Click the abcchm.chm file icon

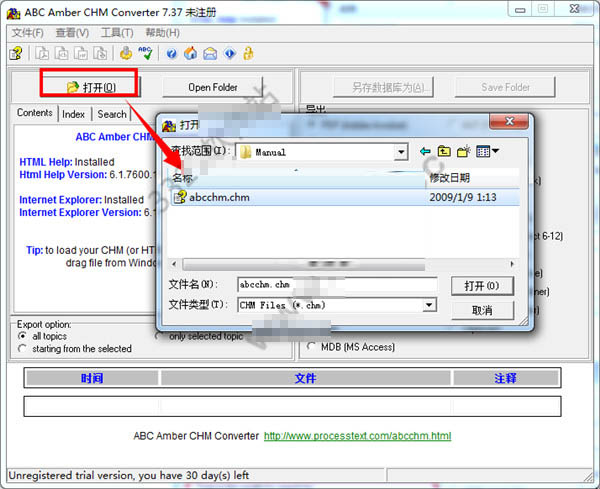180,197
